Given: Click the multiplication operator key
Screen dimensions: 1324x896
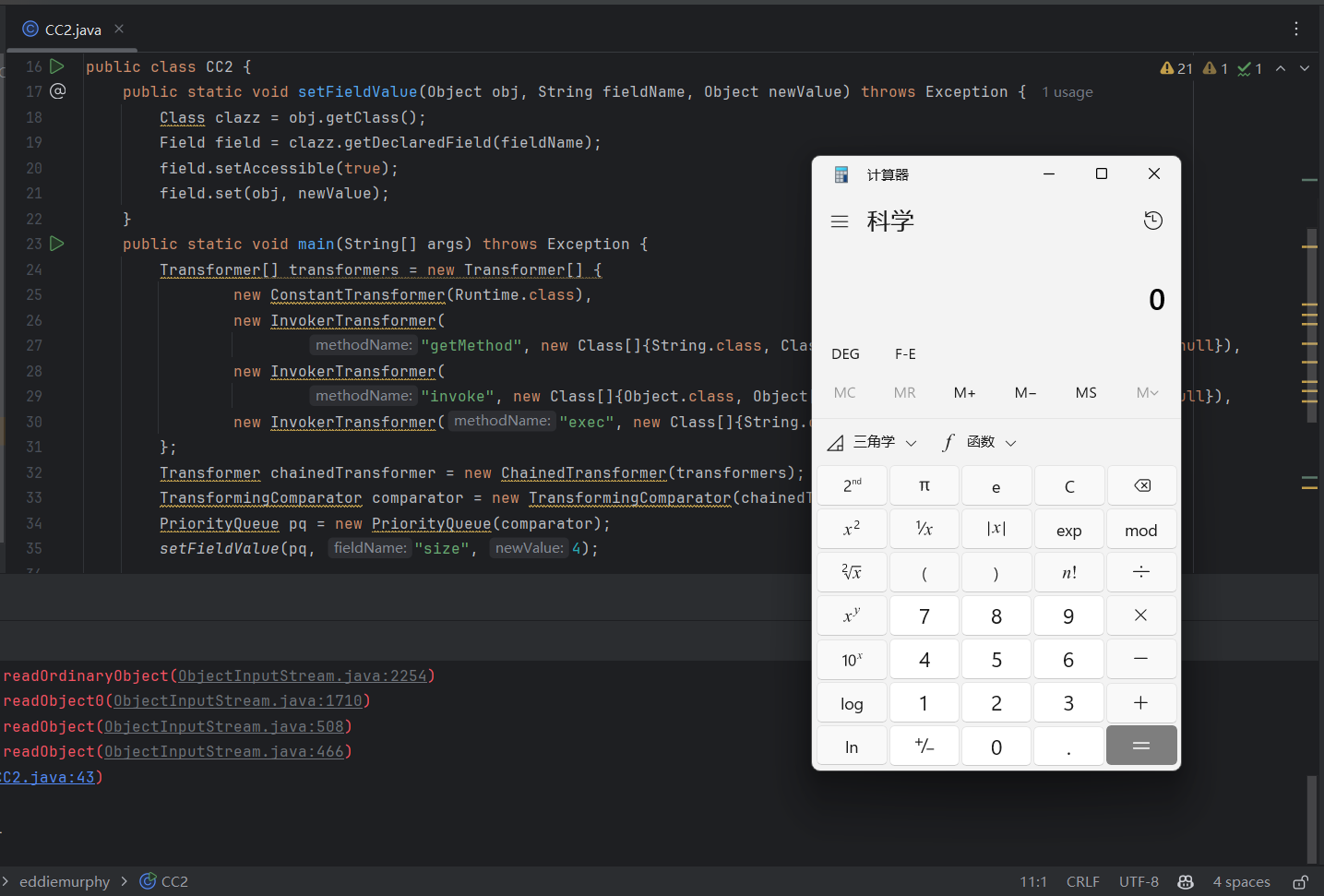Looking at the screenshot, I should (1141, 615).
